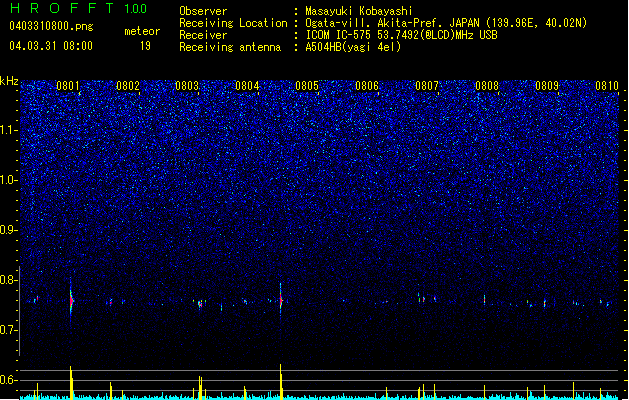
Task: Click the strong meteor echo before 0805
Action: tap(281, 300)
